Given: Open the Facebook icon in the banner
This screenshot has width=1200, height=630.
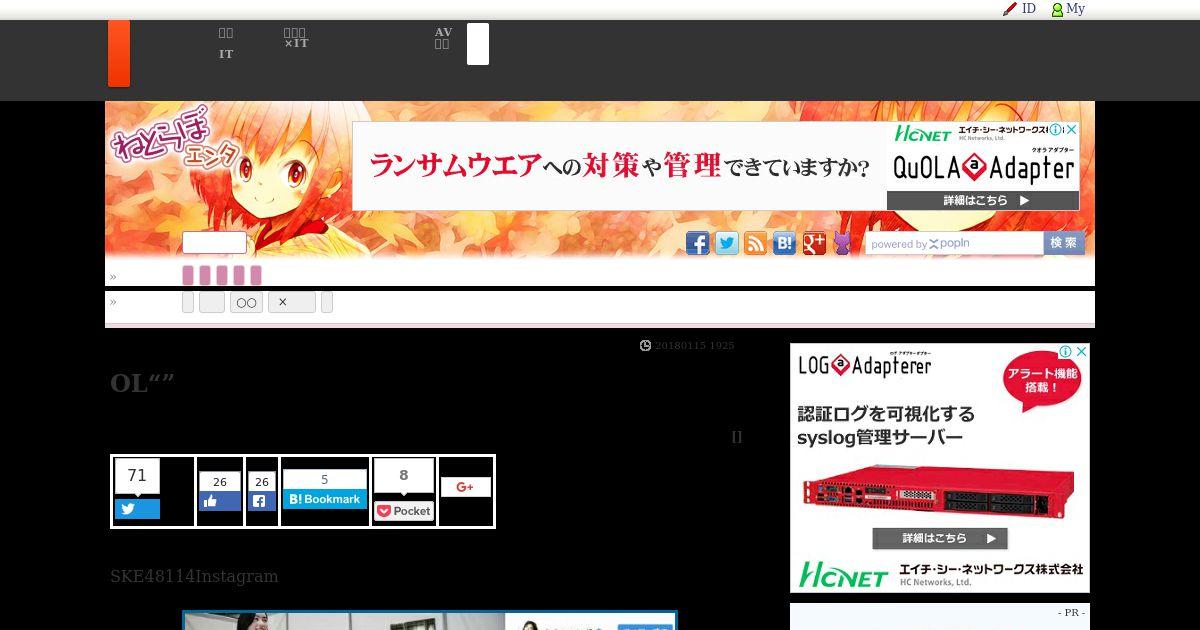Looking at the screenshot, I should coord(697,243).
